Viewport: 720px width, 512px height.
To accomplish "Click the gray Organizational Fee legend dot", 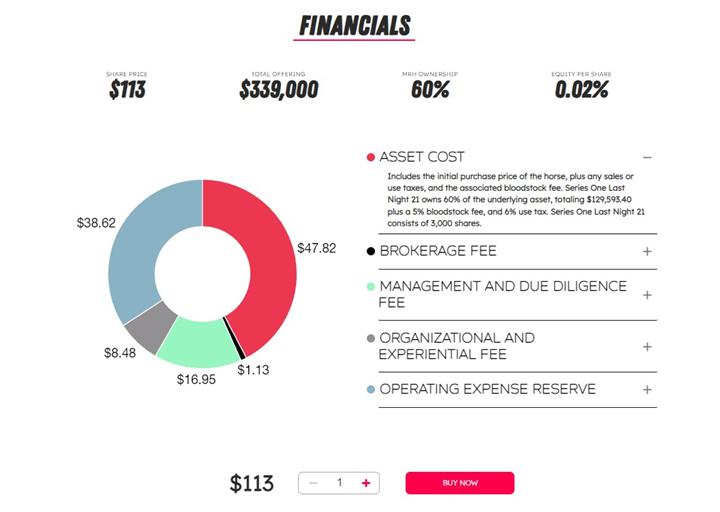I will [371, 338].
